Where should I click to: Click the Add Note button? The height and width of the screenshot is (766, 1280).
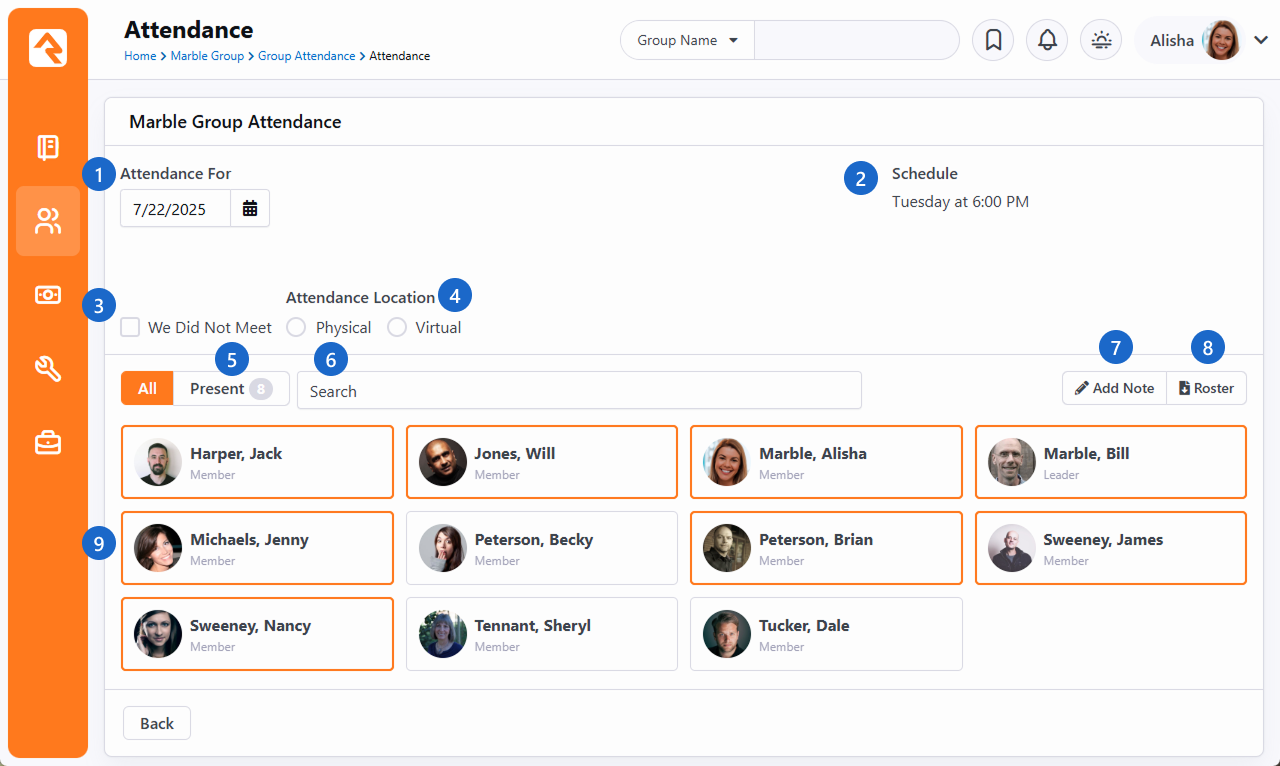(x=1114, y=389)
